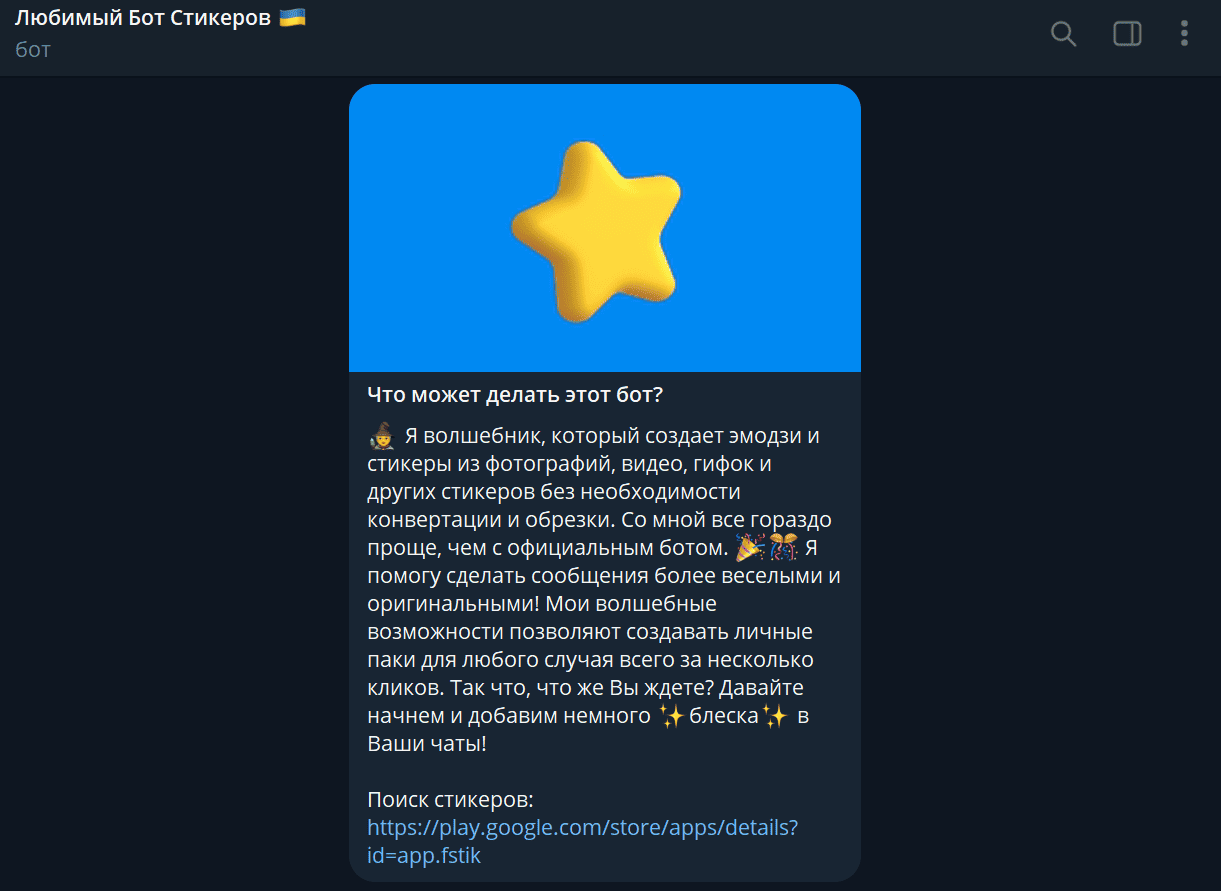The width and height of the screenshot is (1221, 891).
Task: Open the in-chat search
Action: click(1063, 33)
